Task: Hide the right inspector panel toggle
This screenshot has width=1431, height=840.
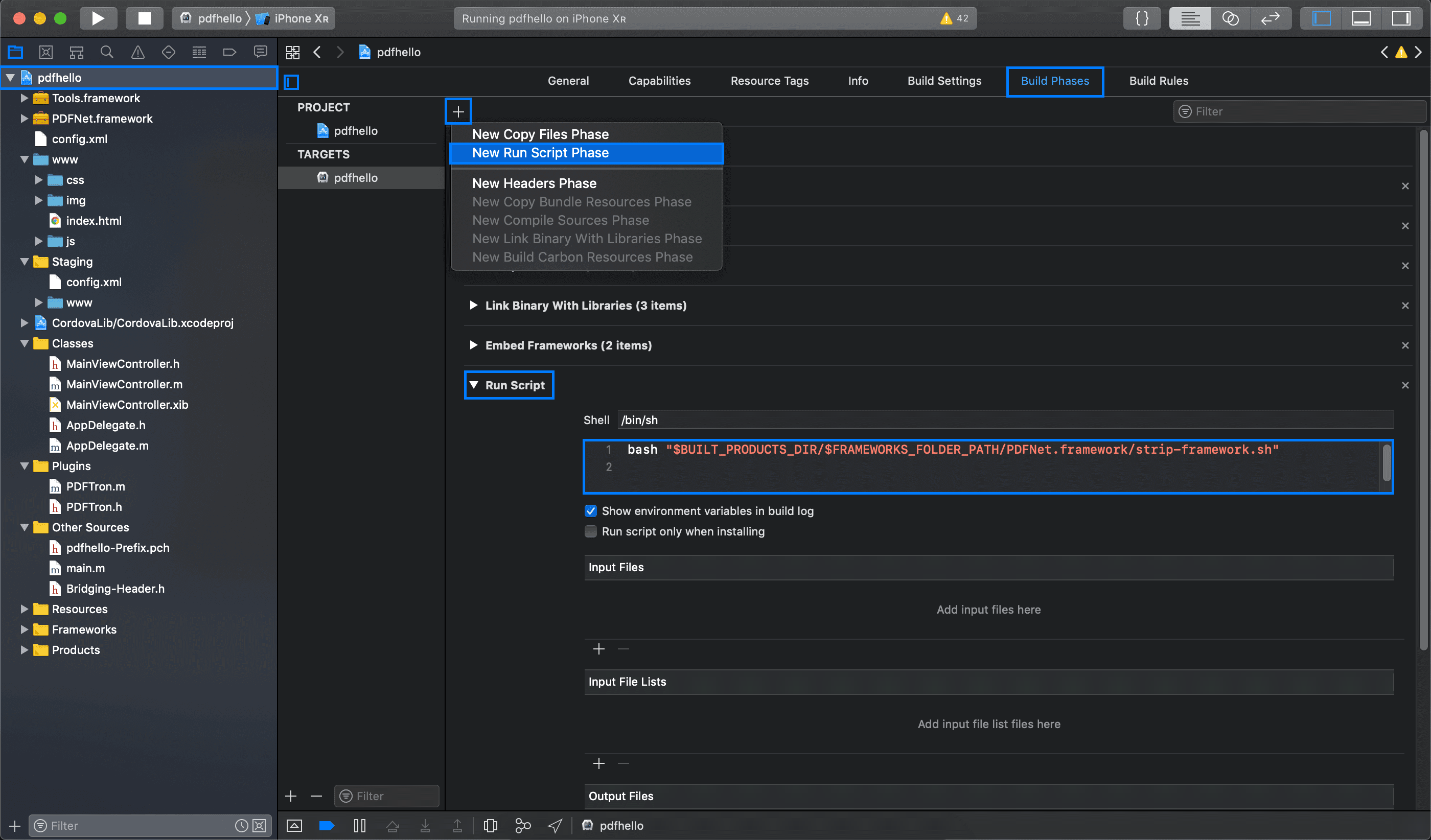Action: [1401, 18]
